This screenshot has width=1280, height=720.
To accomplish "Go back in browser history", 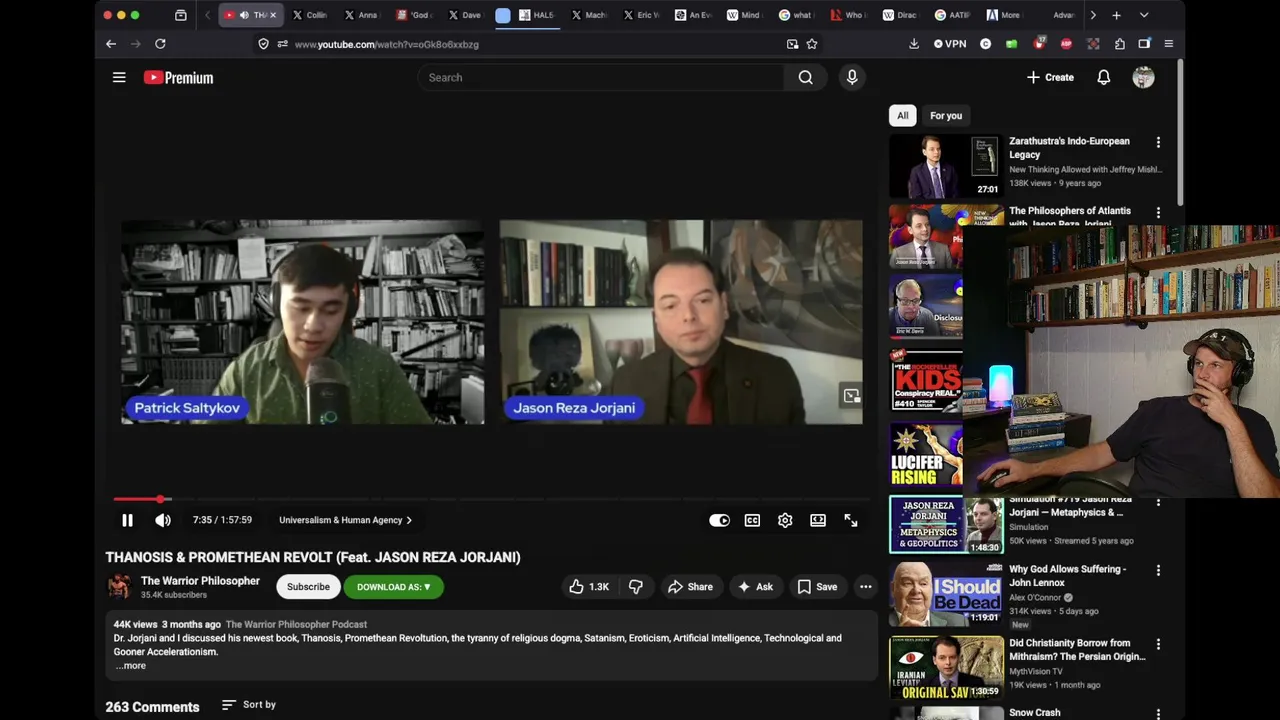I will (x=111, y=44).
